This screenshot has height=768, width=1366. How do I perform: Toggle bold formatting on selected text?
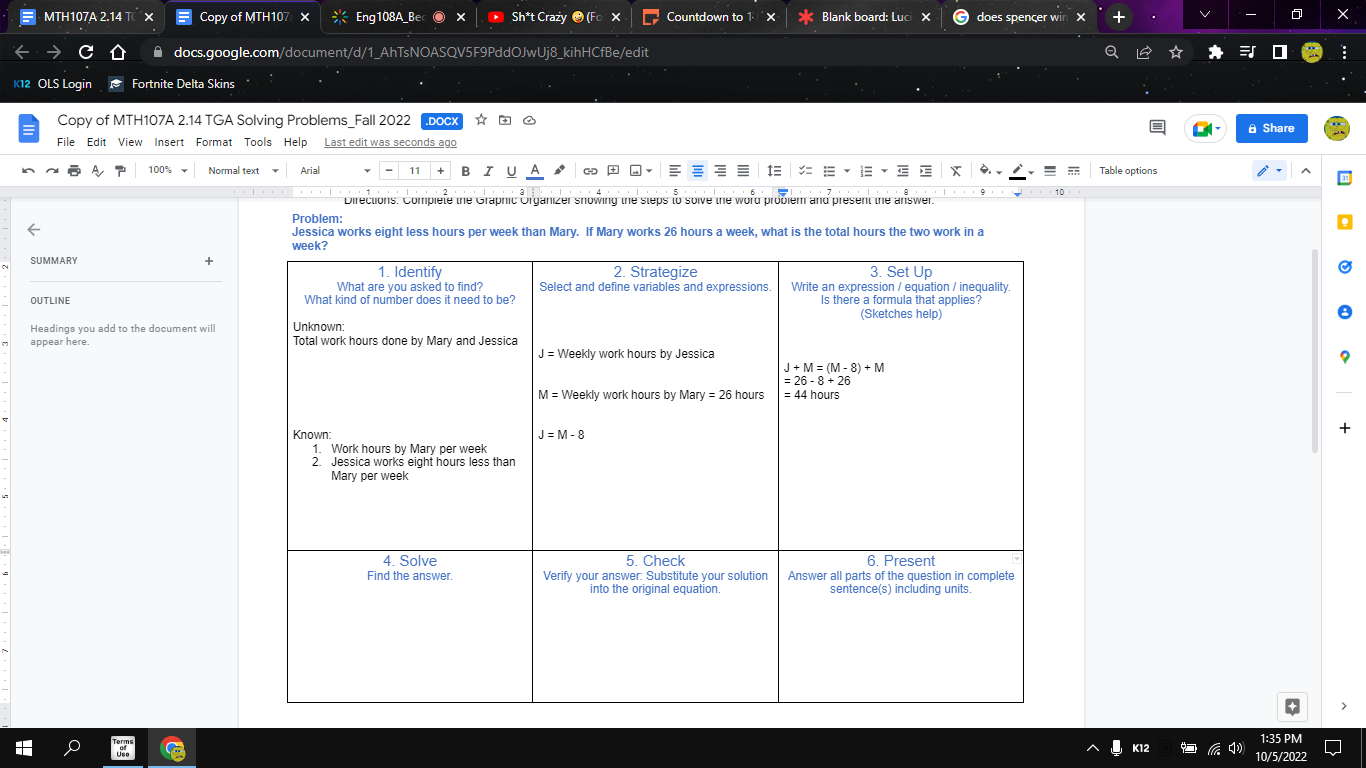pyautogui.click(x=464, y=170)
